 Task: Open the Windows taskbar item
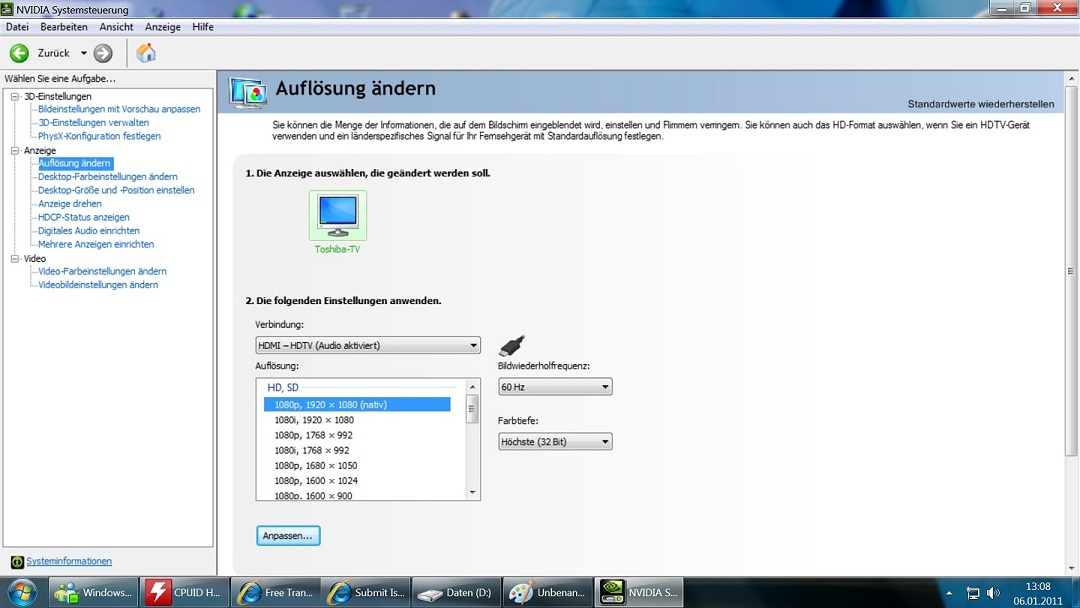pos(93,592)
